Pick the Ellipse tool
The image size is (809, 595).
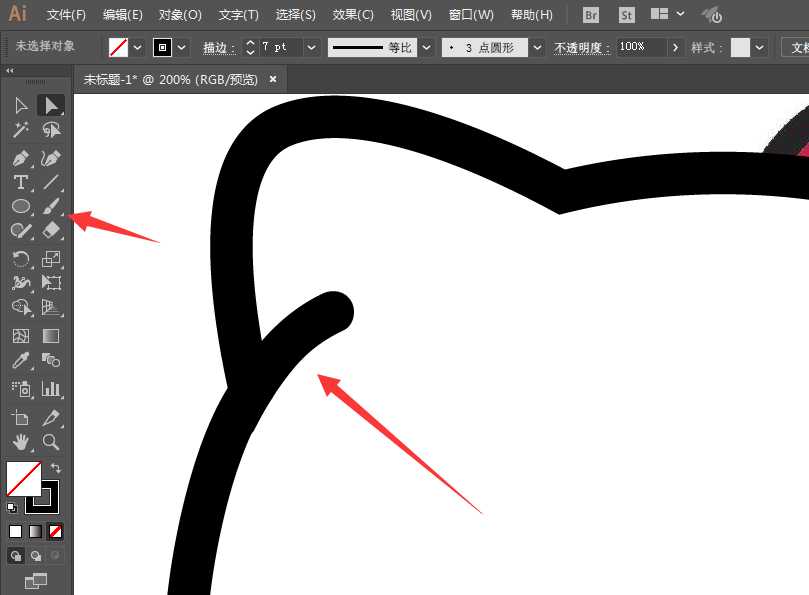[21, 206]
